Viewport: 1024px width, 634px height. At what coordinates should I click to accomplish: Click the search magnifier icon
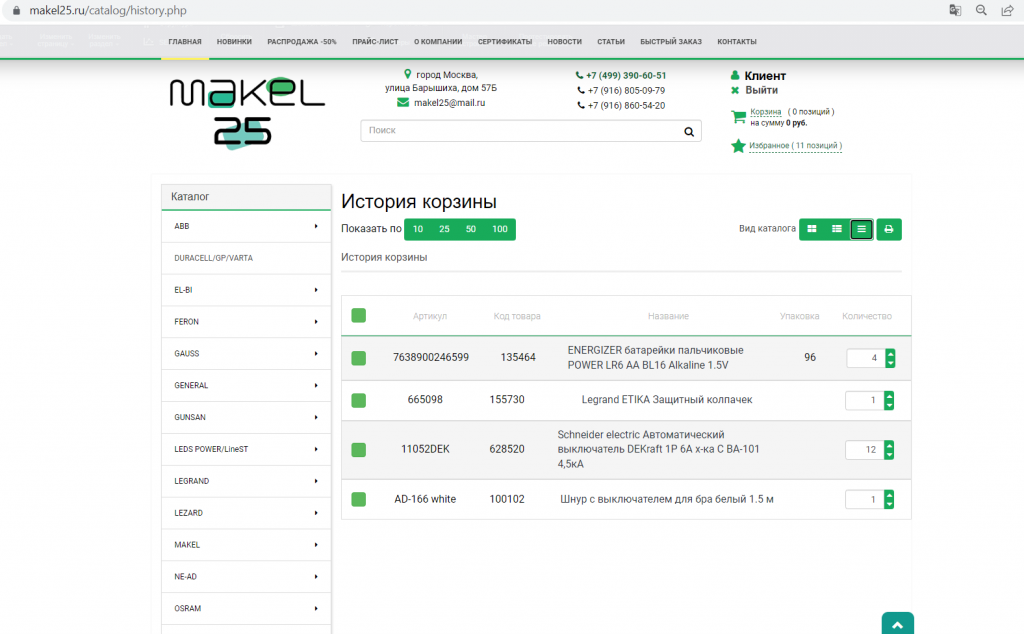(689, 131)
